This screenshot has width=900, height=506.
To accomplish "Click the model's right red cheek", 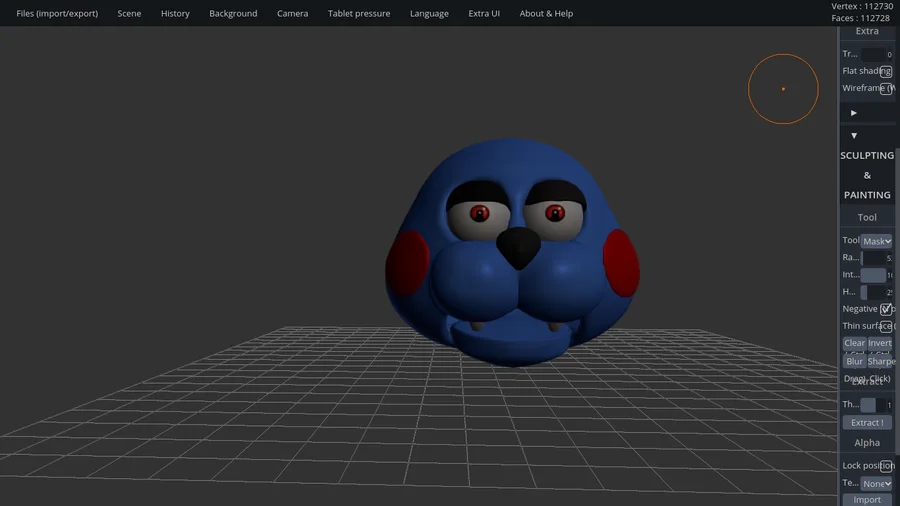I will tap(622, 263).
